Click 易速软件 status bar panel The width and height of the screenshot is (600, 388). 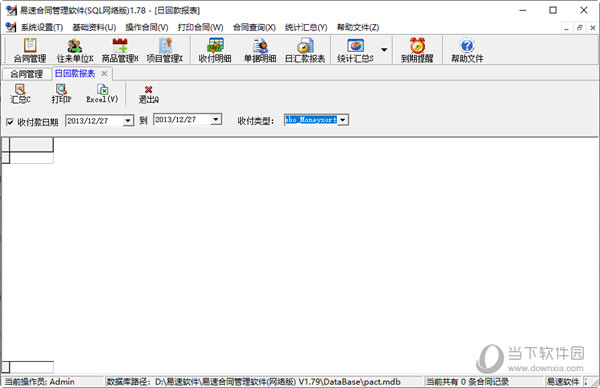click(563, 382)
